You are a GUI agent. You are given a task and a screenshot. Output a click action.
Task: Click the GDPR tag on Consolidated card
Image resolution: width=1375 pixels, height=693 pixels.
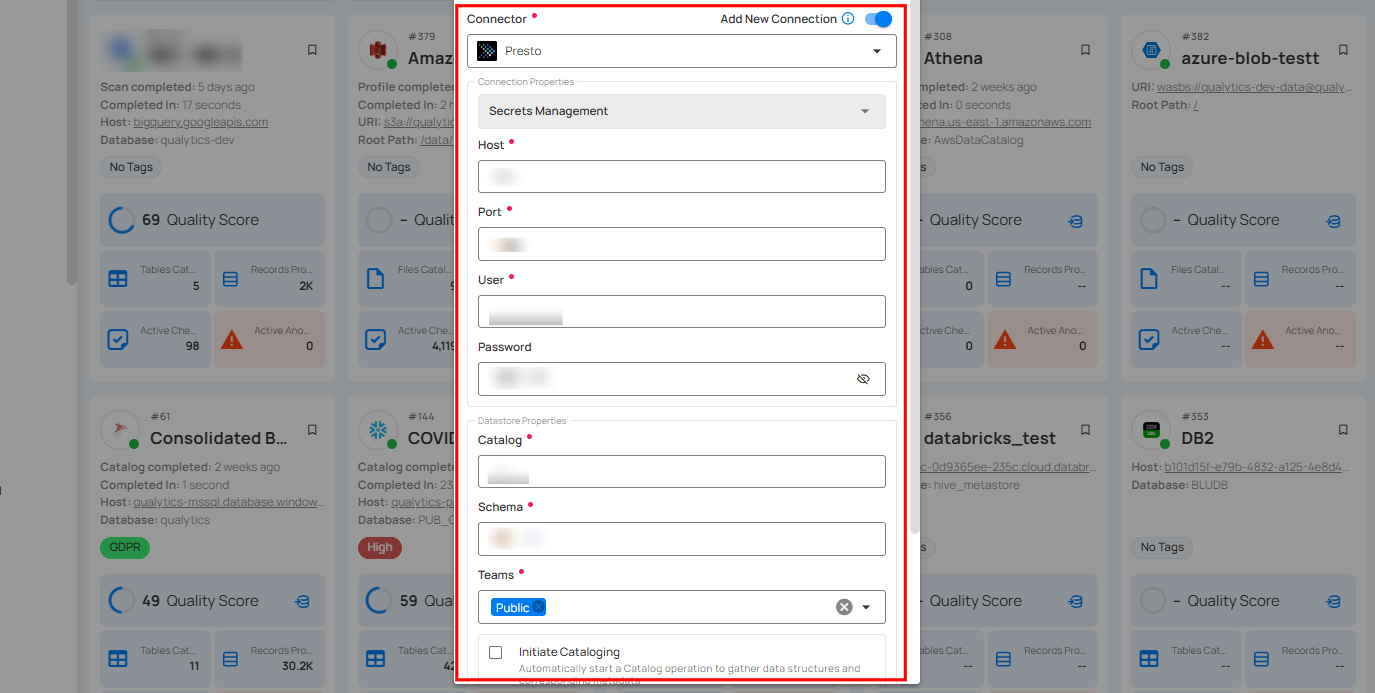[x=124, y=547]
